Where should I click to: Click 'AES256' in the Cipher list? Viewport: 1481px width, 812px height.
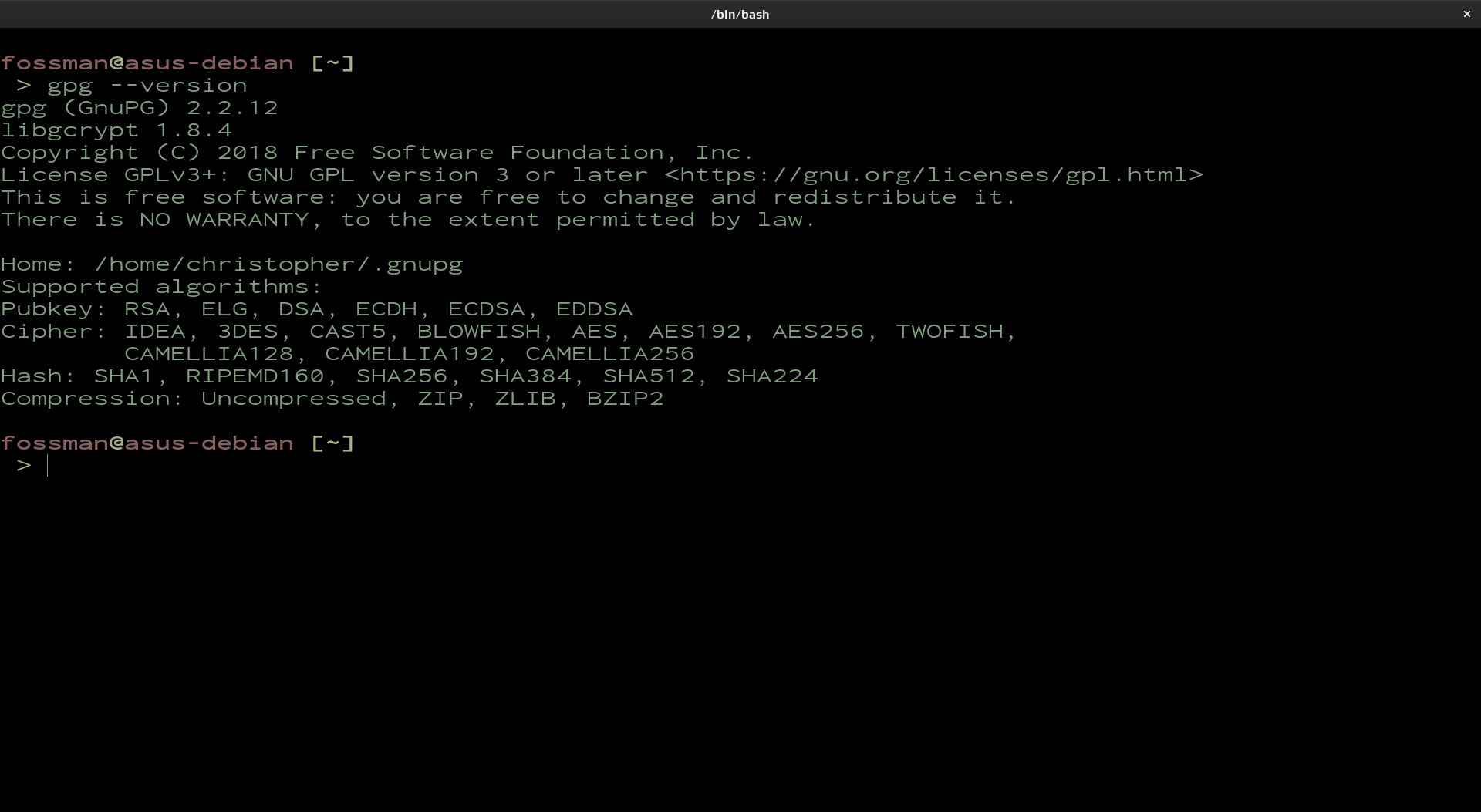click(818, 332)
